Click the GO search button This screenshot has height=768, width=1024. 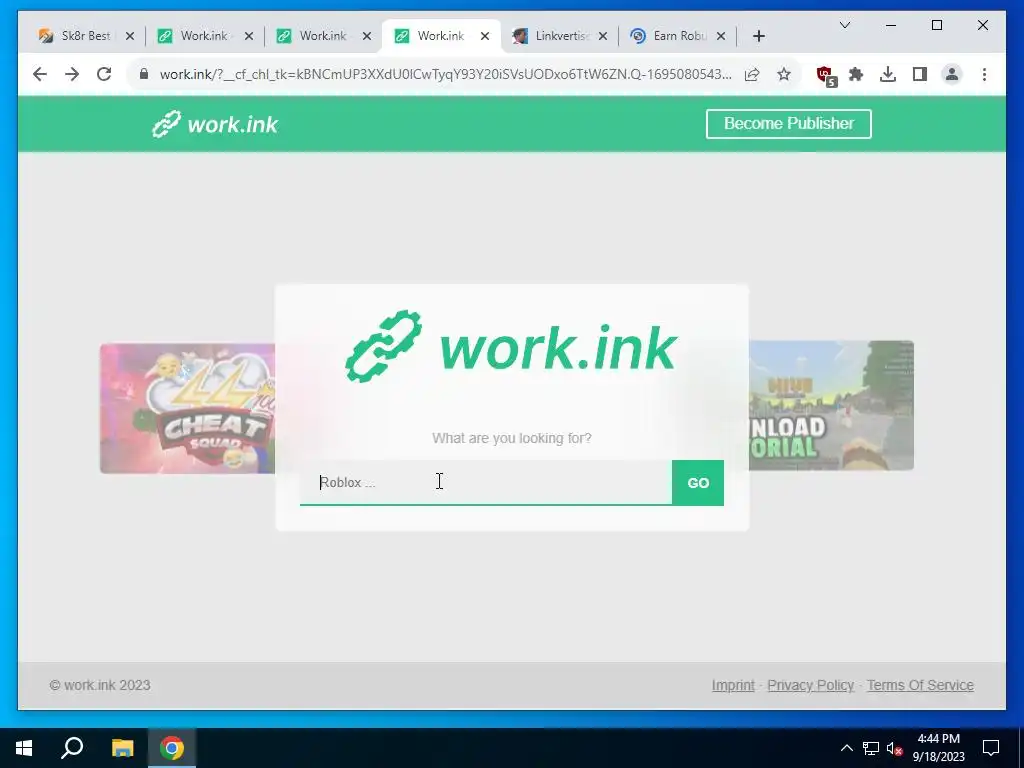(x=697, y=483)
